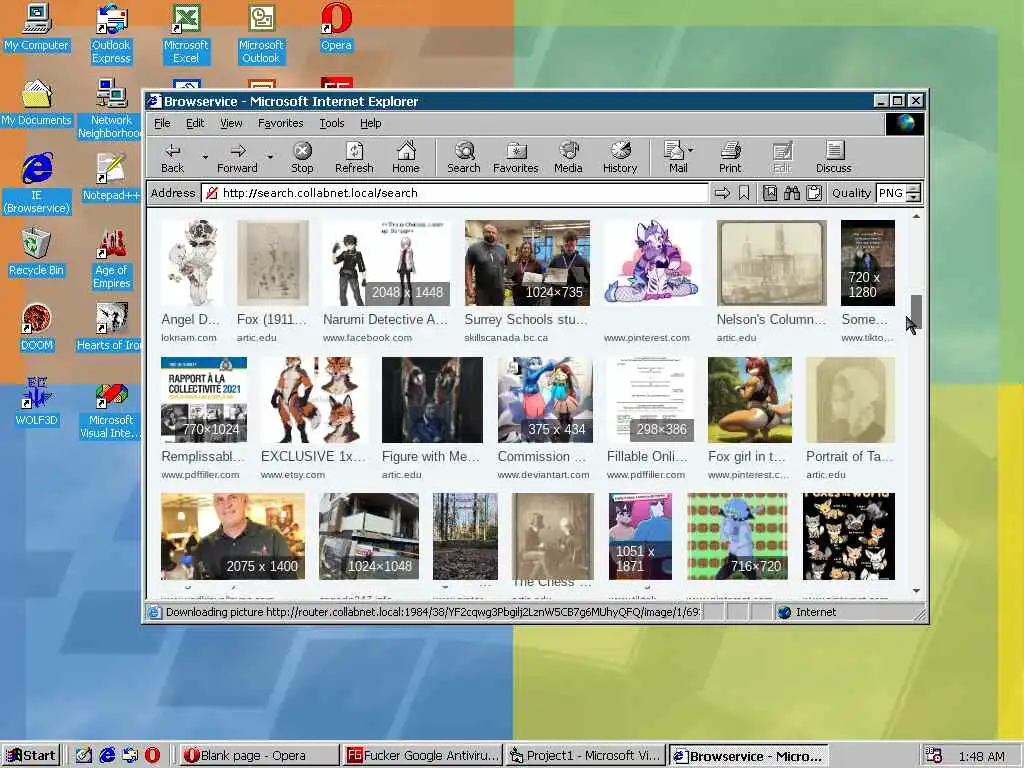The height and width of the screenshot is (768, 1024).
Task: Click the Browservice taskbar button
Action: pyautogui.click(x=749, y=756)
